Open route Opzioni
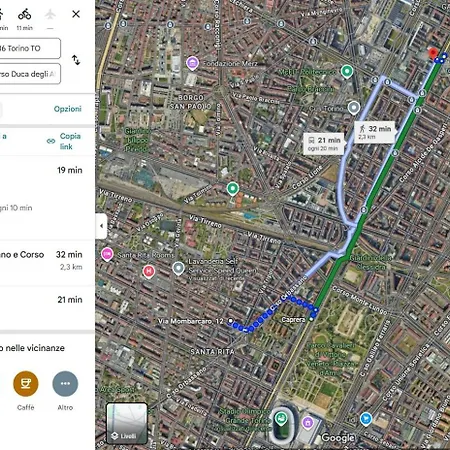 (x=68, y=109)
